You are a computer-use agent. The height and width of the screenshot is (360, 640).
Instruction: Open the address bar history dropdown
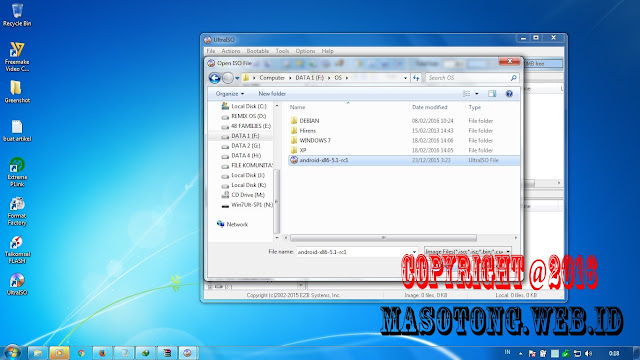tap(405, 78)
